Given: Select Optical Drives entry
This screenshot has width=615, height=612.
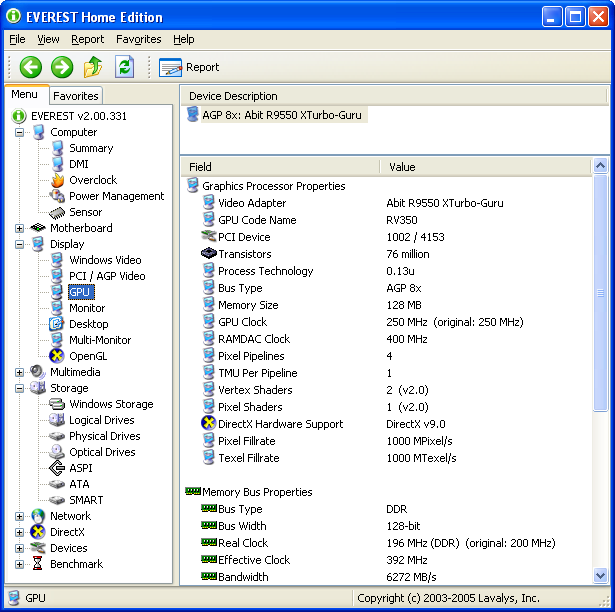Looking at the screenshot, I should [102, 452].
